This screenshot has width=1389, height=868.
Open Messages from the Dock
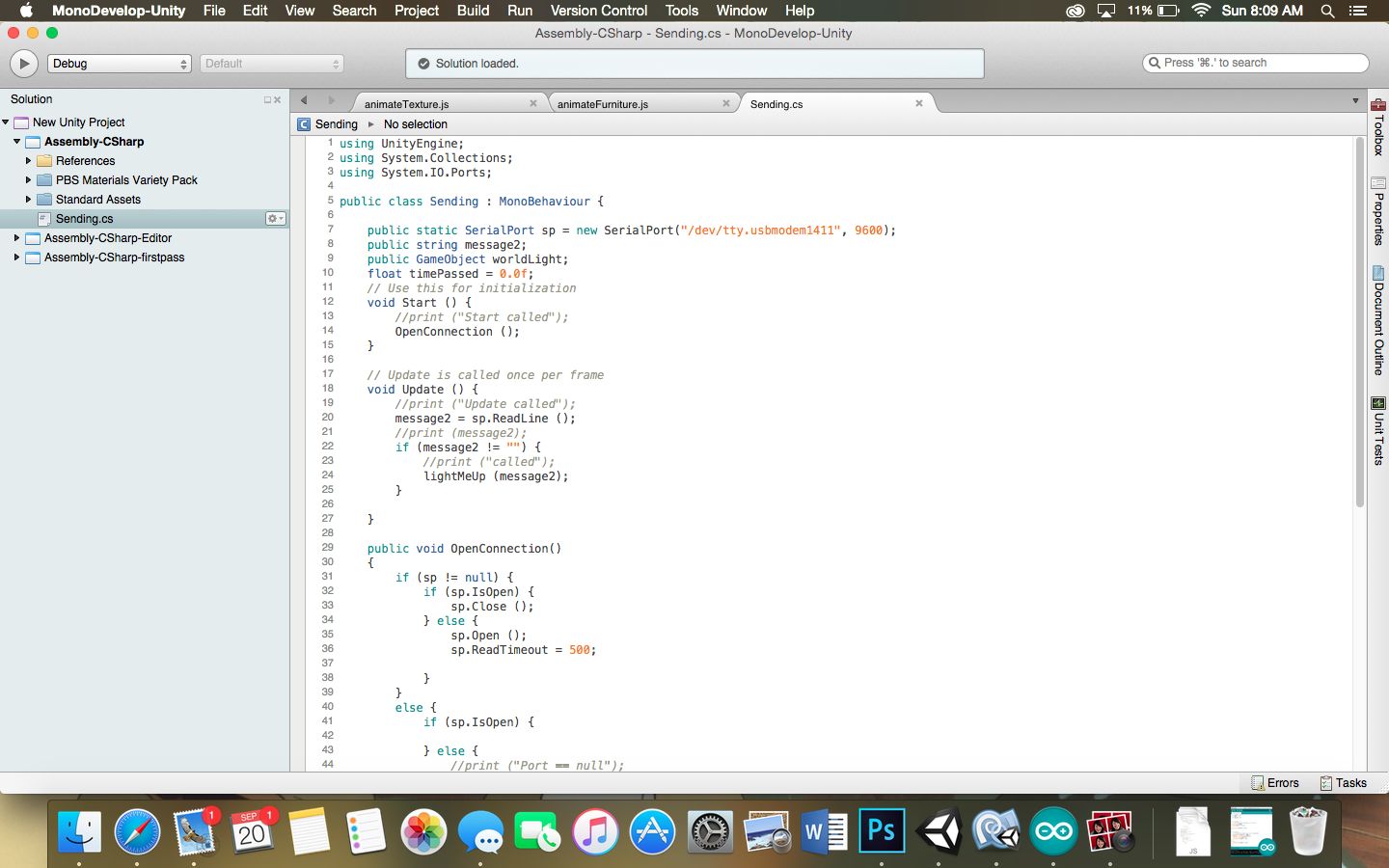coord(480,831)
